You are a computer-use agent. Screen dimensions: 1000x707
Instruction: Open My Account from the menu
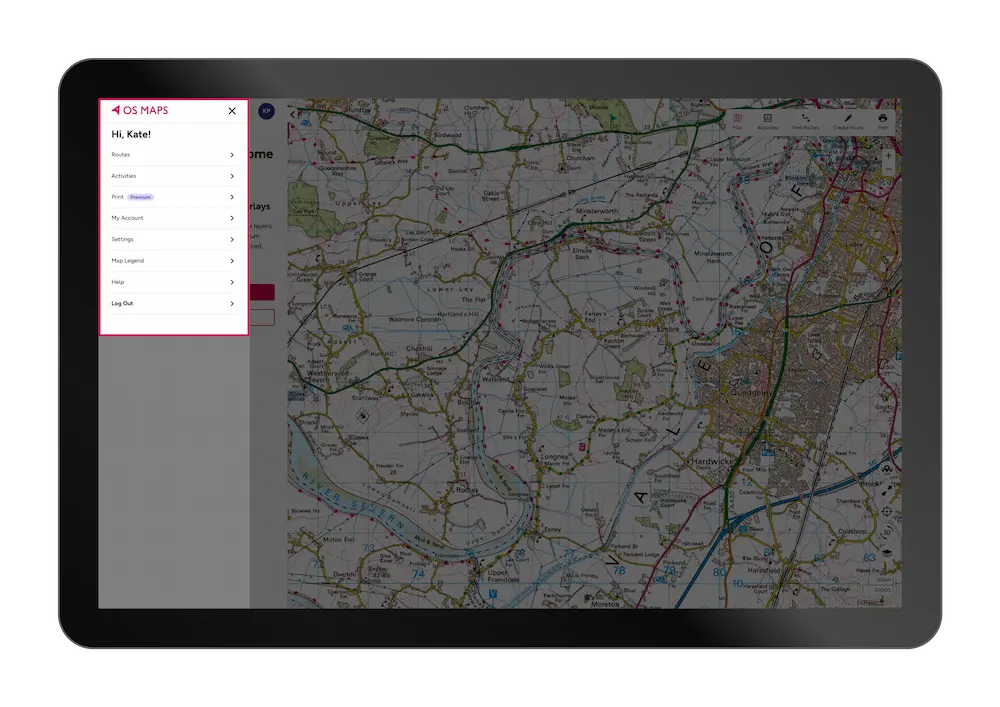[173, 218]
